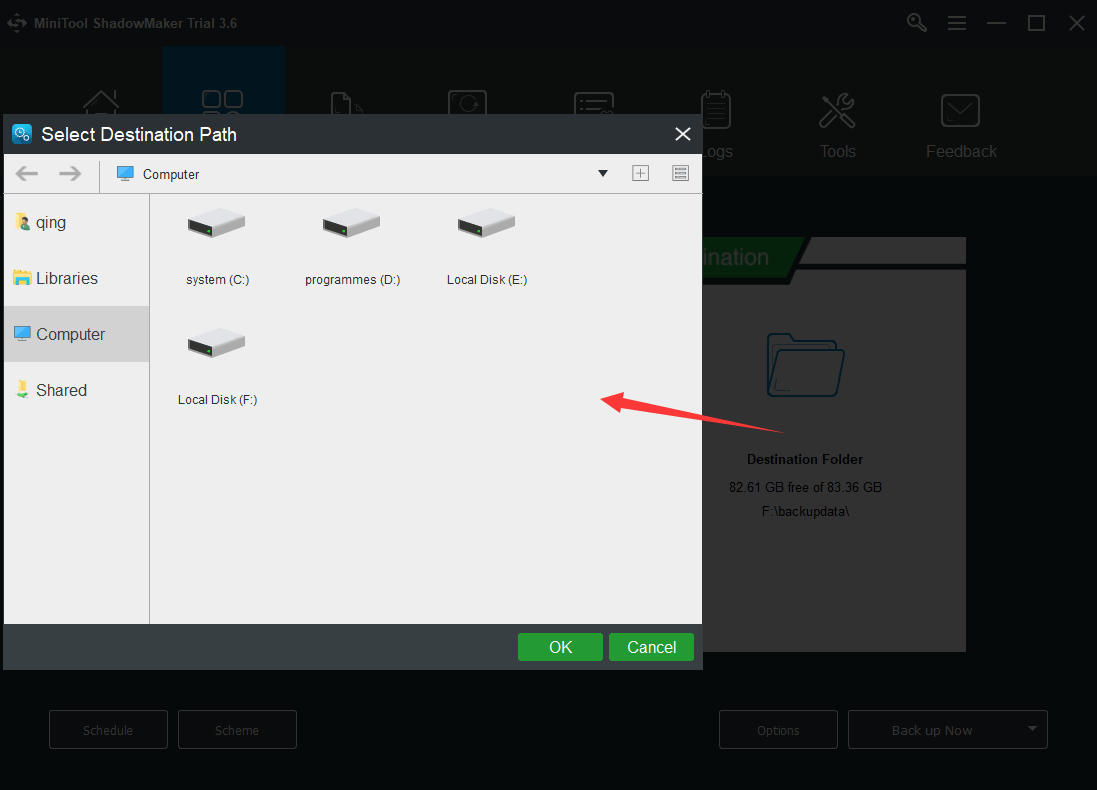Image resolution: width=1097 pixels, height=790 pixels.
Task: Open Libraries in the sidebar
Action: click(76, 278)
